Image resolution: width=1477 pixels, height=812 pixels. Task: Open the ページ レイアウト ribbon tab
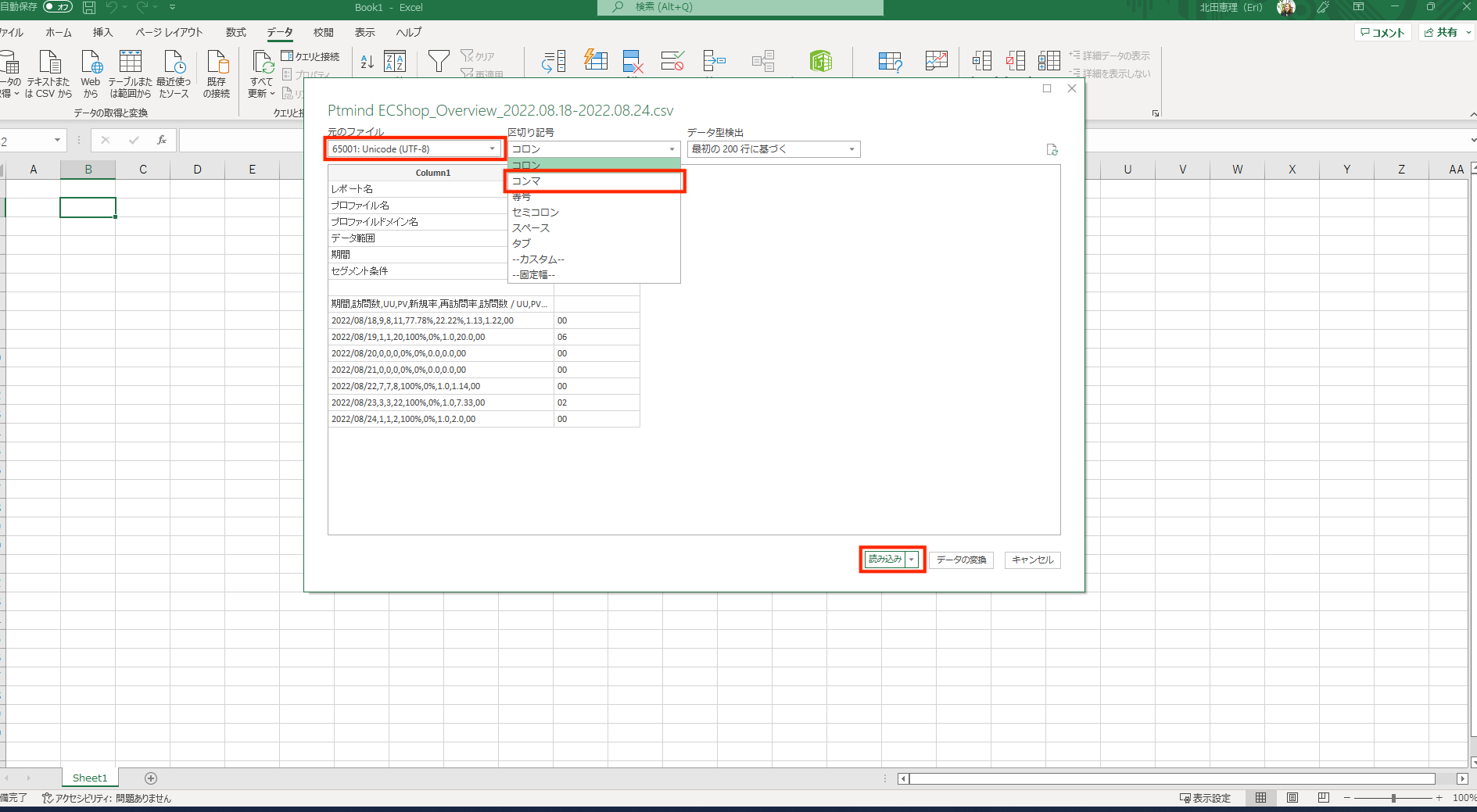(169, 33)
